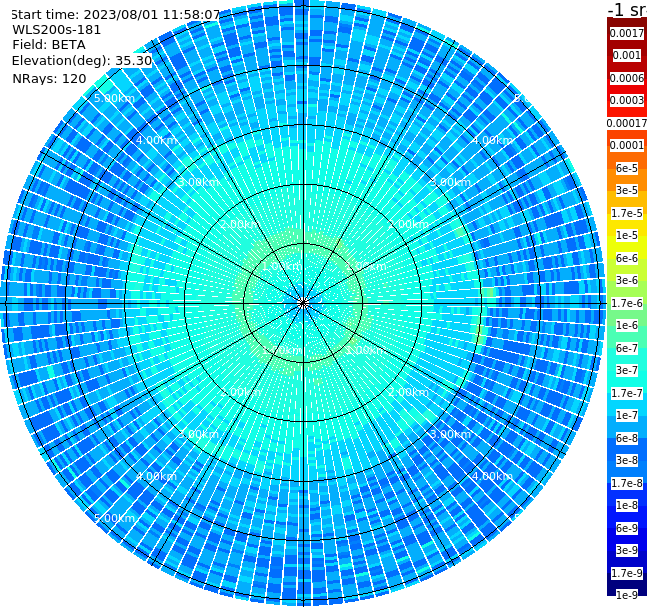The width and height of the screenshot is (647, 607).
Task: Select the 3e-7 colorbar value
Action: coord(627,370)
